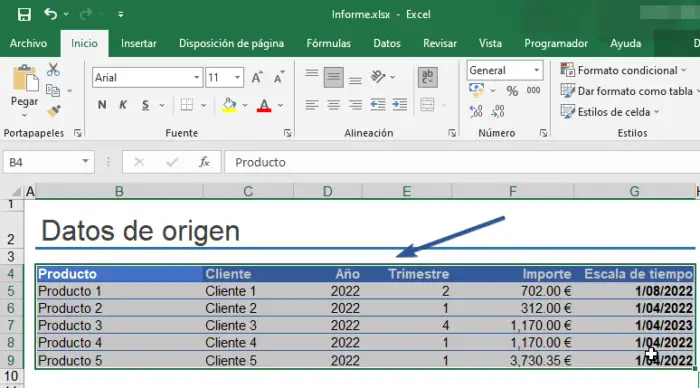Align text right
This screenshot has height=388, width=700.
pos(355,105)
